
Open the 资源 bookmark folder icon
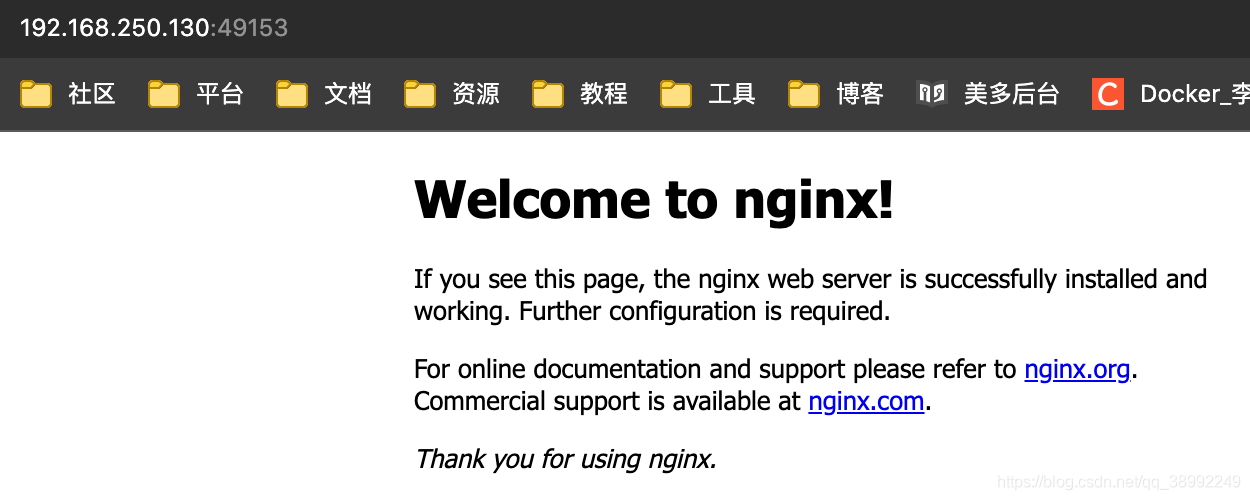pyautogui.click(x=420, y=94)
